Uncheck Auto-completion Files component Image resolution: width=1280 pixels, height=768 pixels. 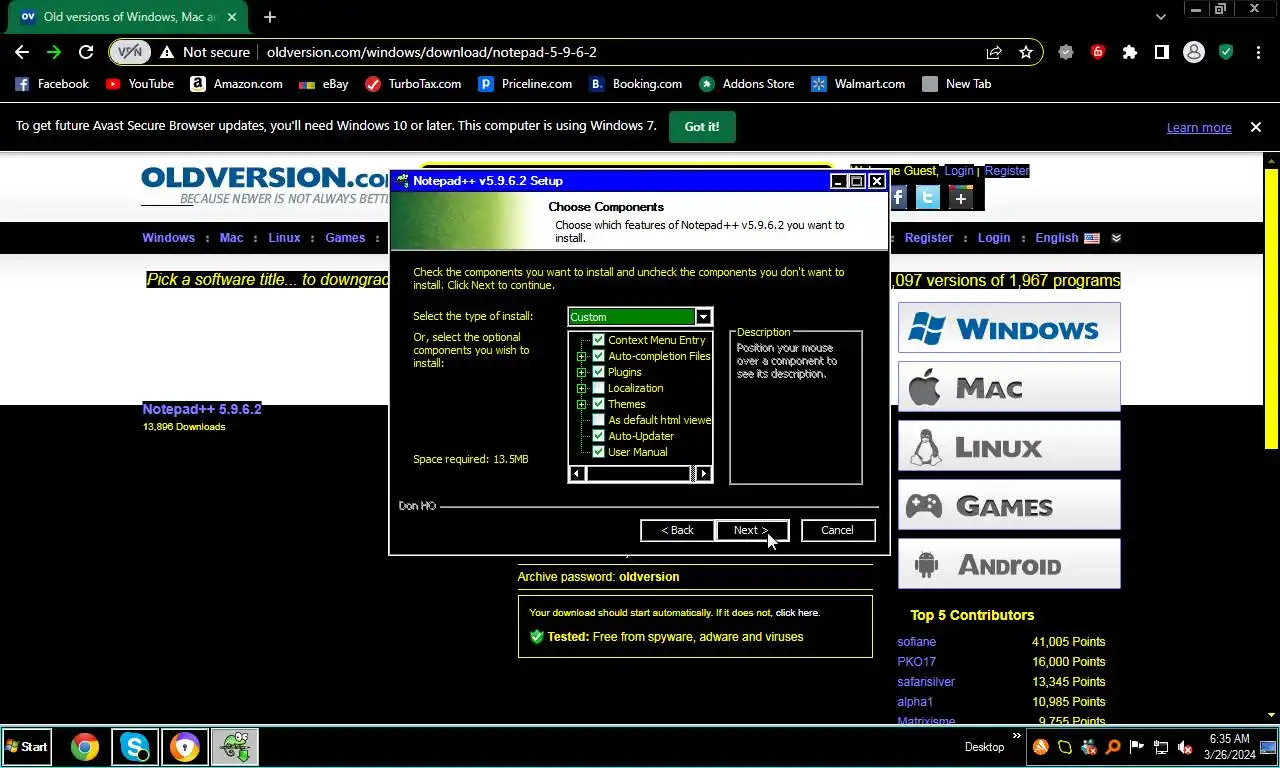pyautogui.click(x=599, y=356)
